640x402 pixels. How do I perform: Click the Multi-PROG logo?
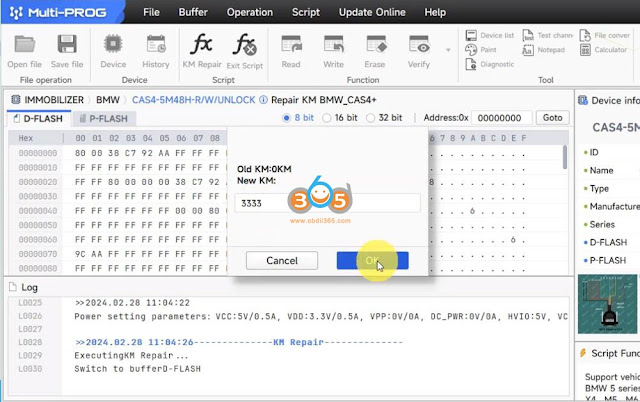coord(58,12)
